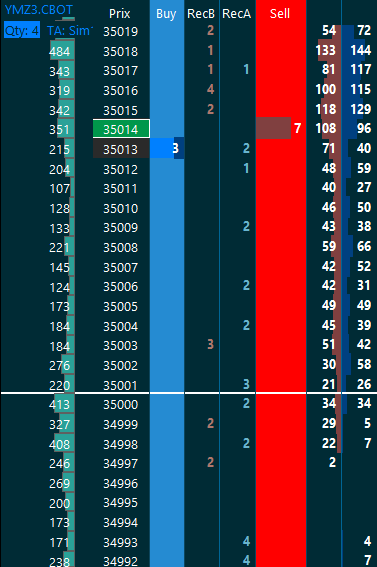
Task: Click price 35019
Action: tap(120, 31)
